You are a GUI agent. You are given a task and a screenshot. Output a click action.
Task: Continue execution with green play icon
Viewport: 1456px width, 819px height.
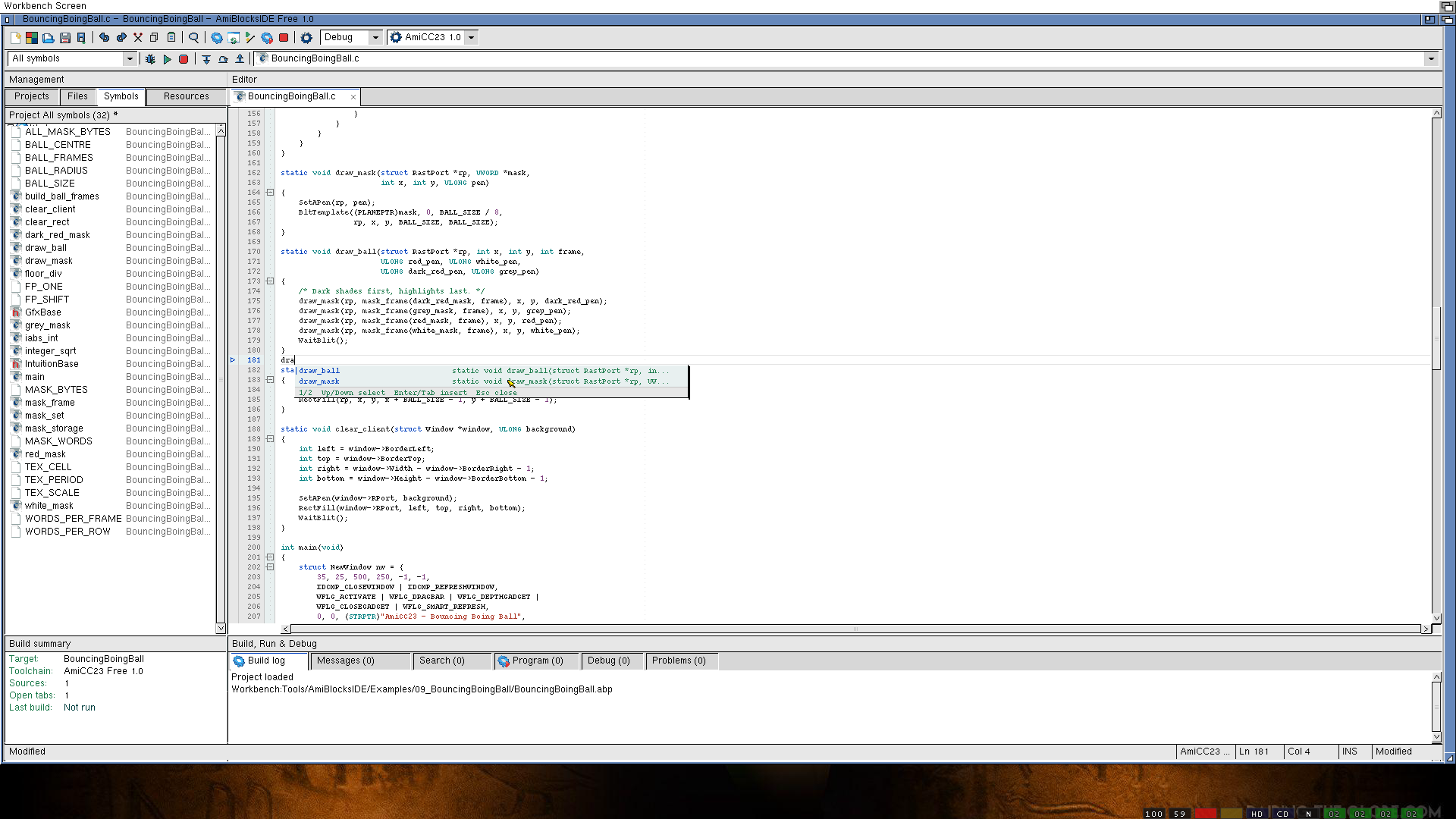(167, 58)
